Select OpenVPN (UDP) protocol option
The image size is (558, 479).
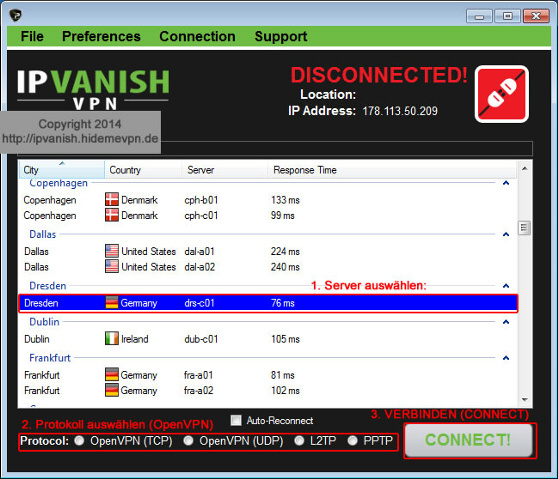click(188, 441)
